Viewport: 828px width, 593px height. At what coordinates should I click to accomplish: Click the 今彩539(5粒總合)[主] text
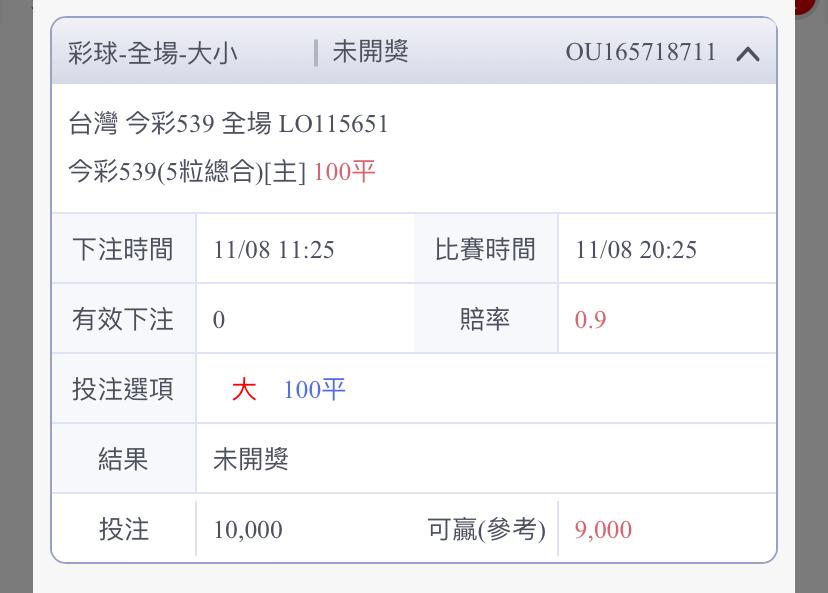tap(187, 172)
